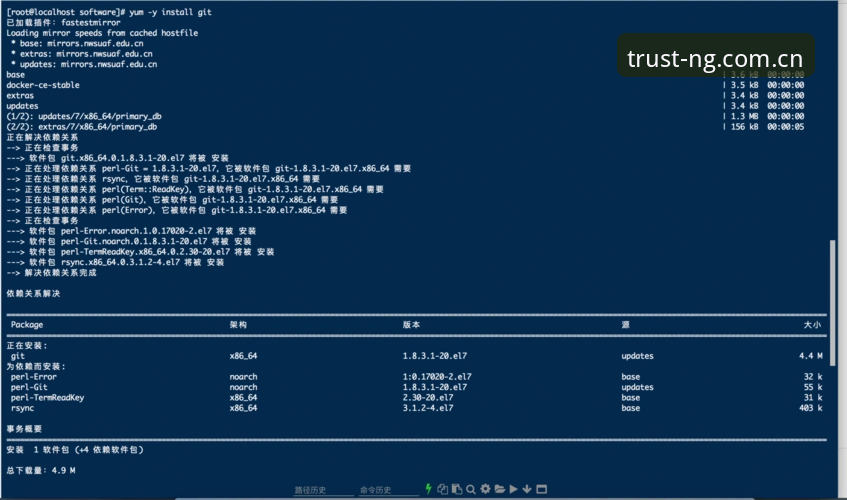Click the docker-ce-stable repository line
The width and height of the screenshot is (847, 500).
coord(43,85)
